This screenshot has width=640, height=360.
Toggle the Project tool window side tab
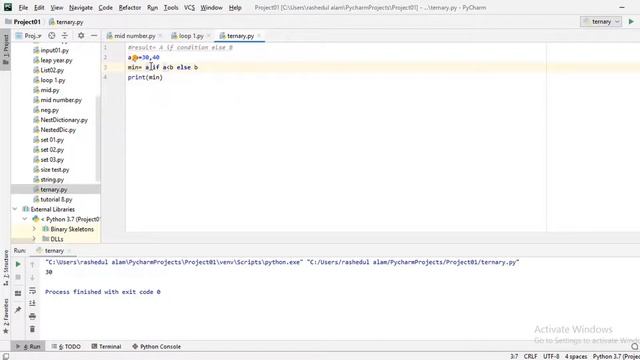point(5,49)
